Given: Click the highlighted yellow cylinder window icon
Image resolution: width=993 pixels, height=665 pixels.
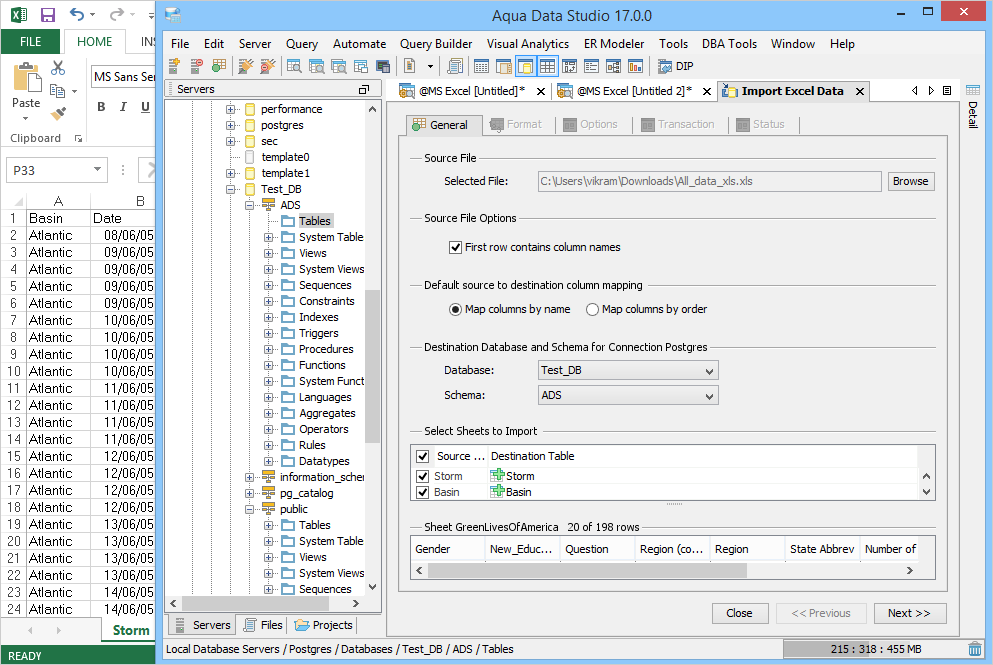Looking at the screenshot, I should pos(525,66).
